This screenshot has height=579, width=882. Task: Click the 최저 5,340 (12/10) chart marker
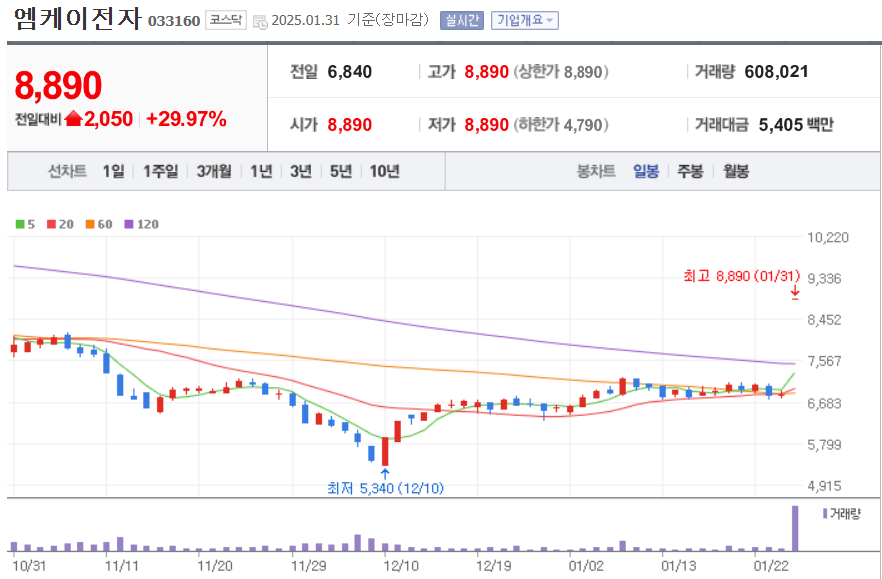tap(385, 488)
